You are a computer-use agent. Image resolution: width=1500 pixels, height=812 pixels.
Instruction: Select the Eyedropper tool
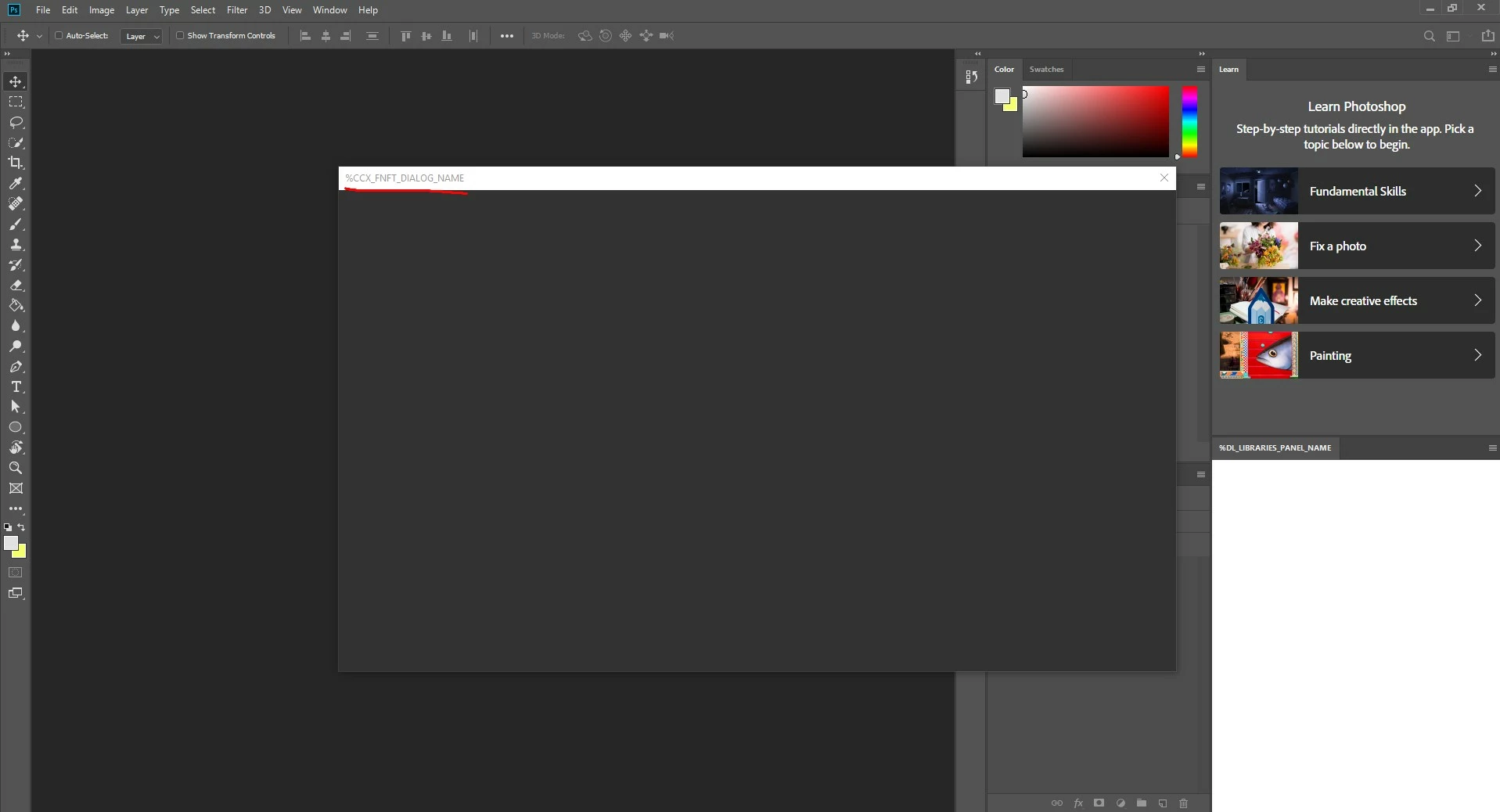(16, 183)
